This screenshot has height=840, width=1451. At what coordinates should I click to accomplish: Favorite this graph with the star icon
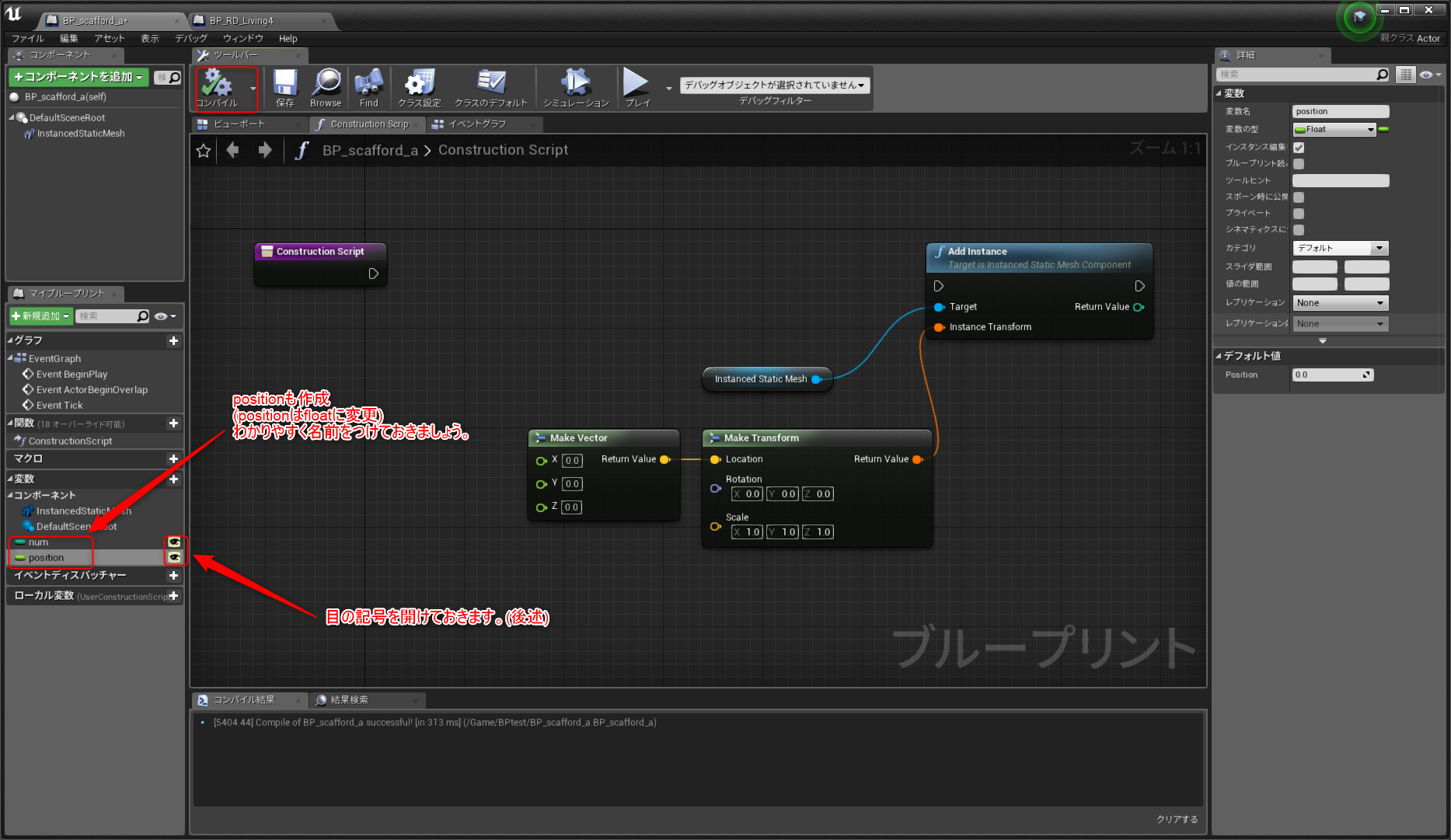point(204,151)
